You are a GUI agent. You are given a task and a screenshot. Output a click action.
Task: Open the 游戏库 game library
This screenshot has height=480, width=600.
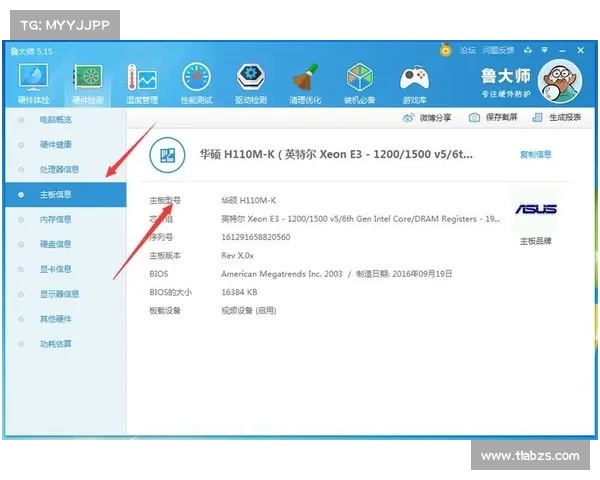[414, 83]
